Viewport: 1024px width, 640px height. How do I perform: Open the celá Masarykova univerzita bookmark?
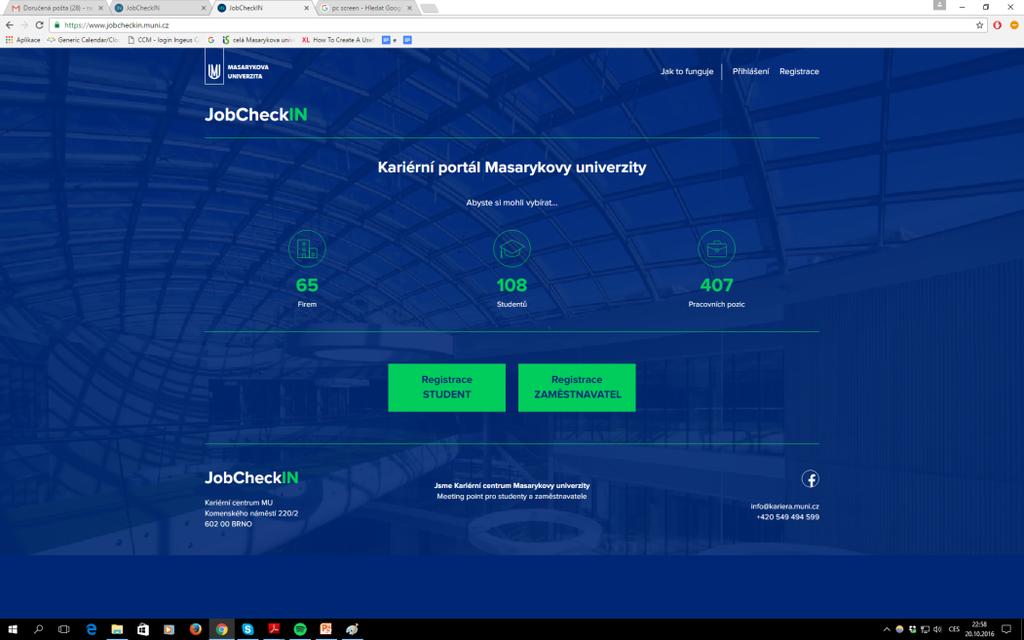(x=259, y=40)
